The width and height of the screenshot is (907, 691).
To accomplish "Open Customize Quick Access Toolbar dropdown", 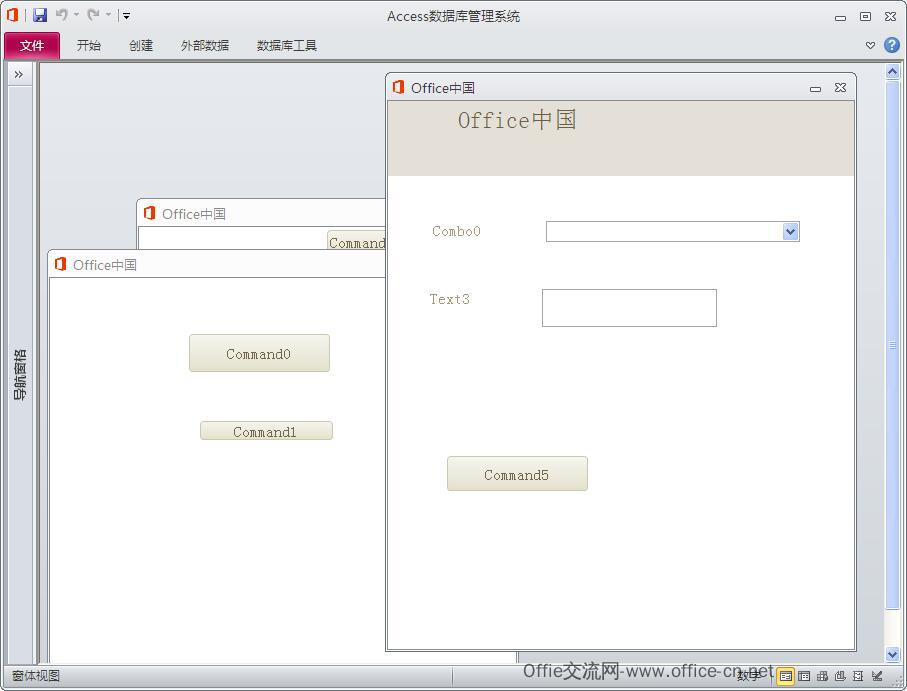I will pos(126,16).
